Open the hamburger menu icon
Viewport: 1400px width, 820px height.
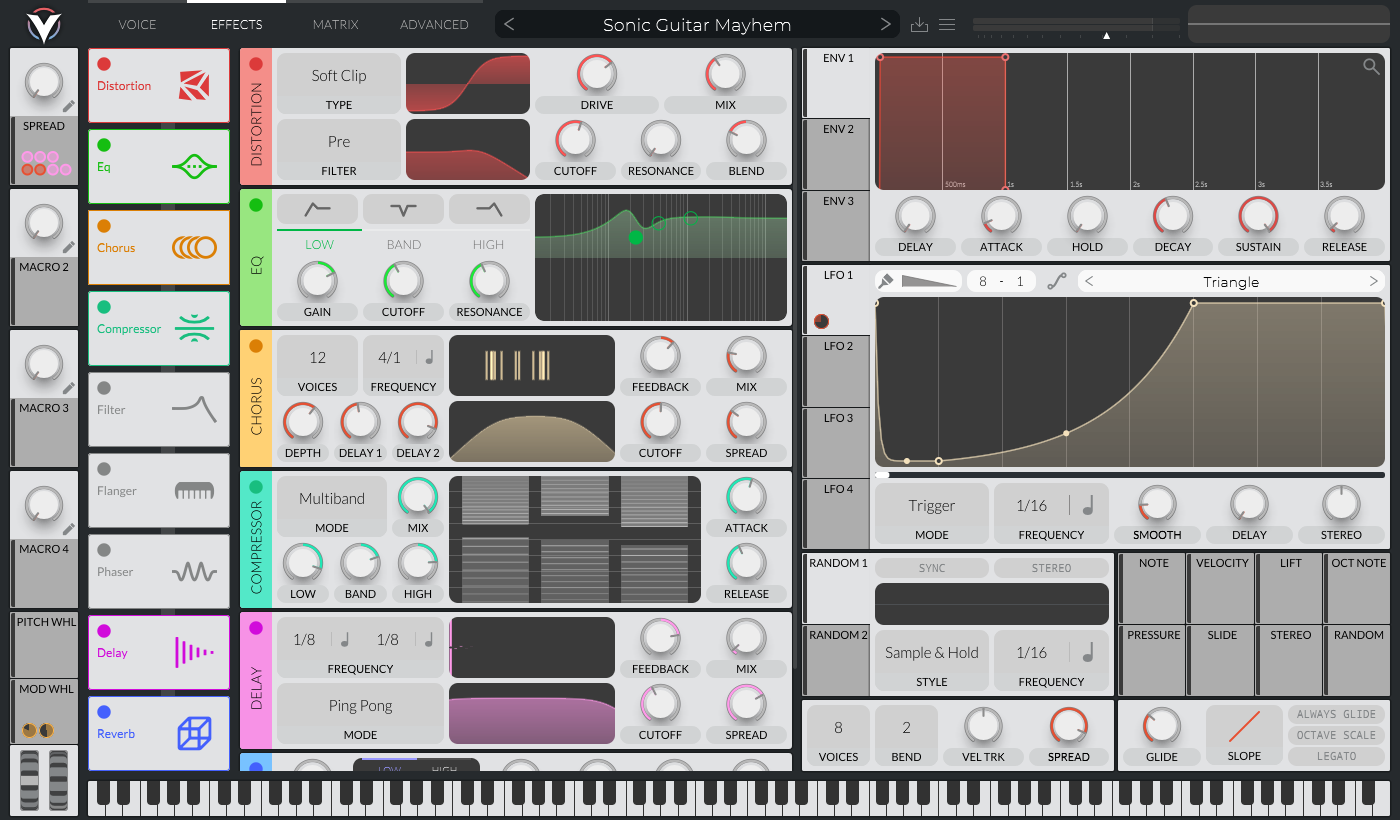tap(947, 24)
